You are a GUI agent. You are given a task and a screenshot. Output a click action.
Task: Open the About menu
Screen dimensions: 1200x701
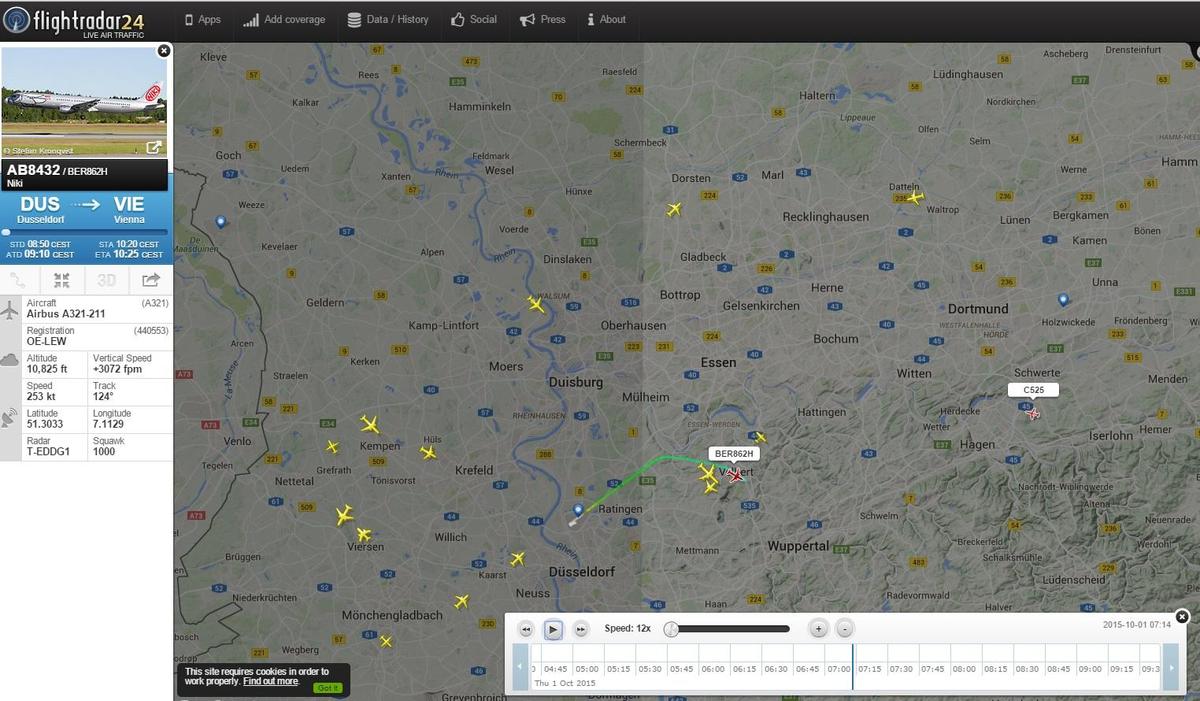tap(606, 19)
